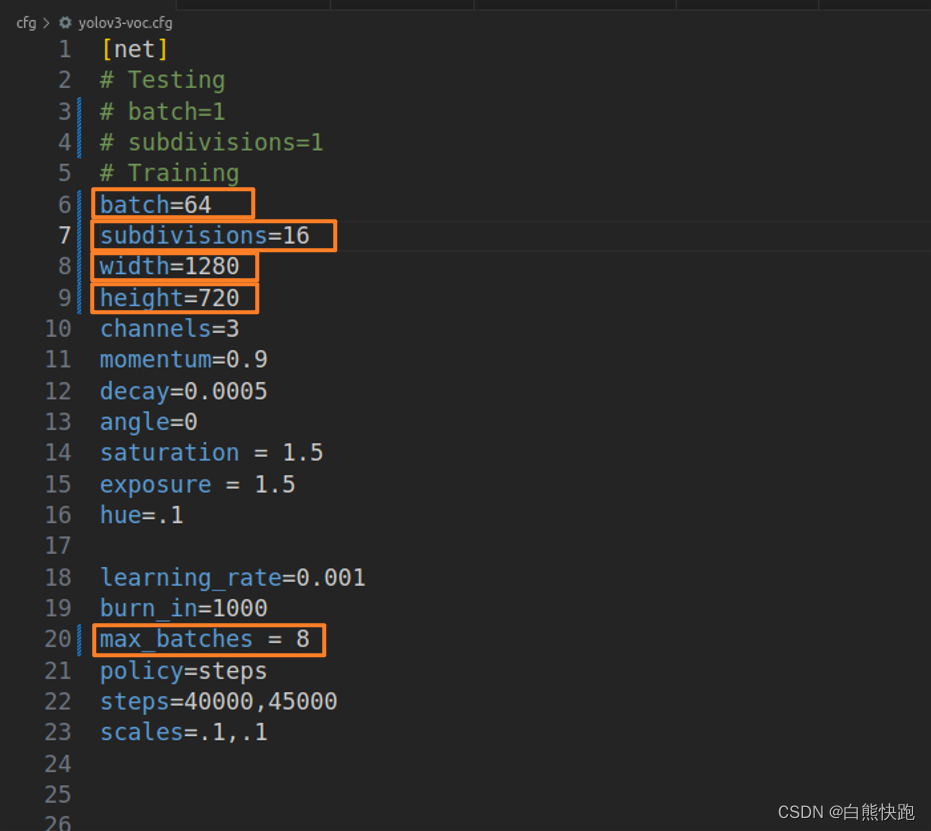
Task: Click the policy=steps line
Action: [x=182, y=670]
